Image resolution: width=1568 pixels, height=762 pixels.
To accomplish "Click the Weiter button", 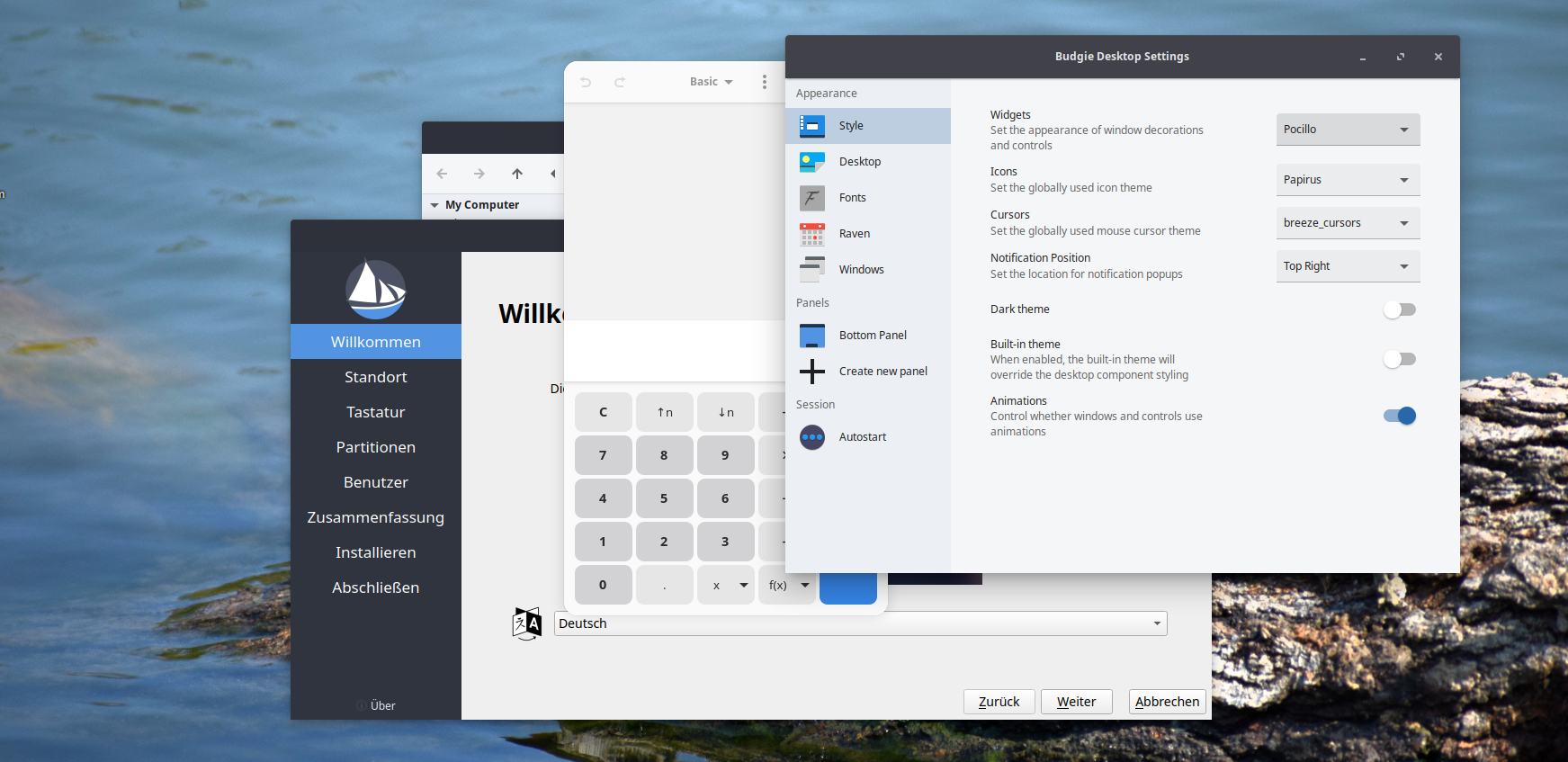I will coord(1076,702).
